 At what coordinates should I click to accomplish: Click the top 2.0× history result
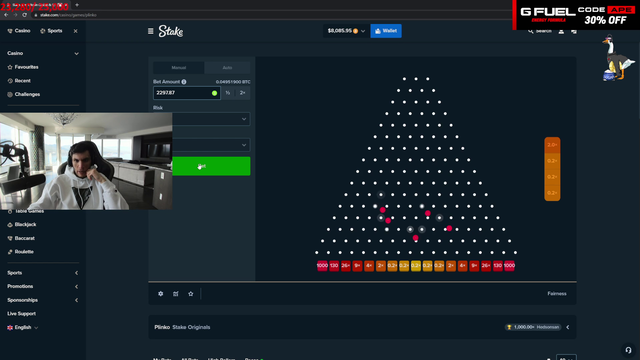pos(552,145)
